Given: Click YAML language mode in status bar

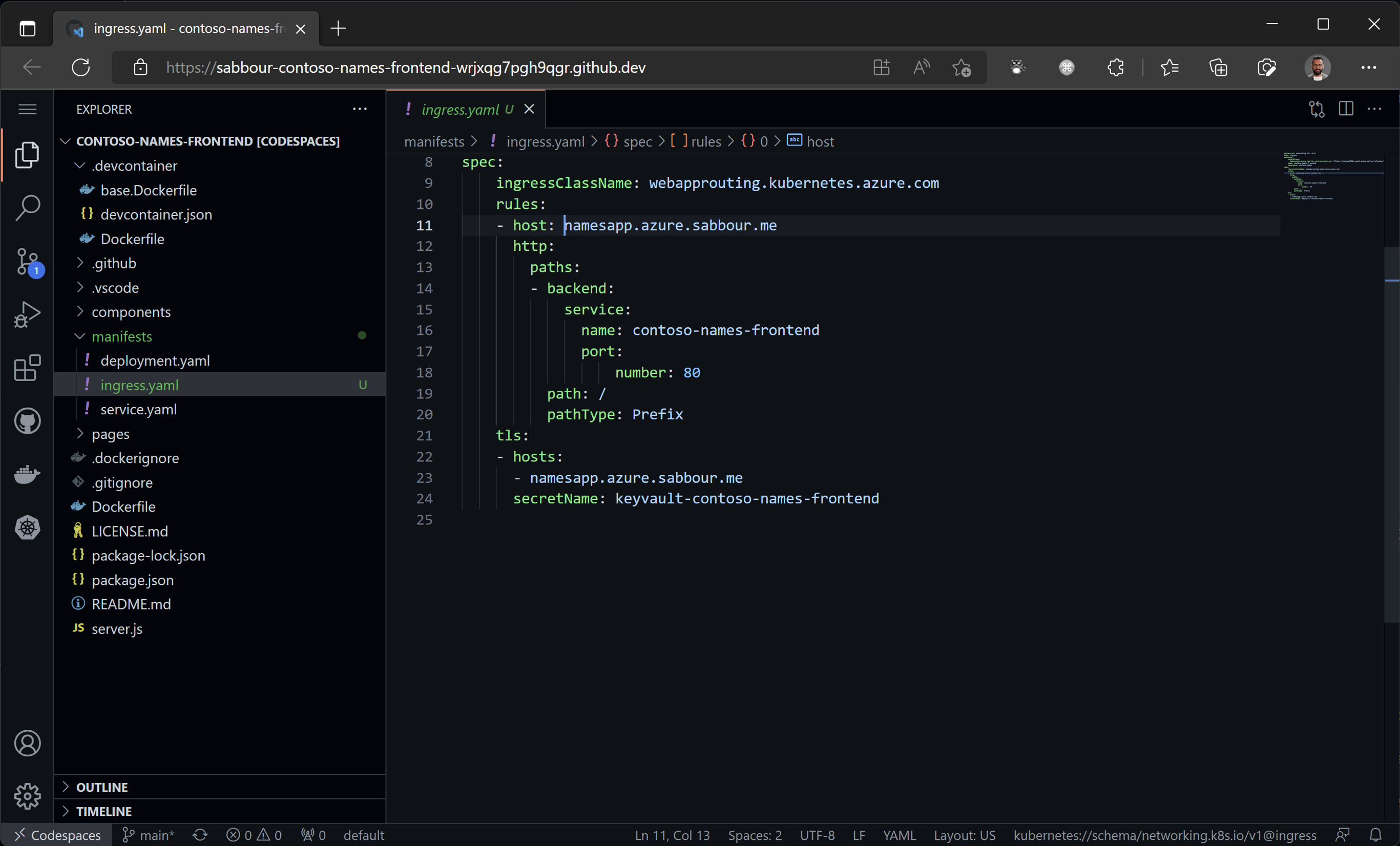Looking at the screenshot, I should [x=899, y=835].
